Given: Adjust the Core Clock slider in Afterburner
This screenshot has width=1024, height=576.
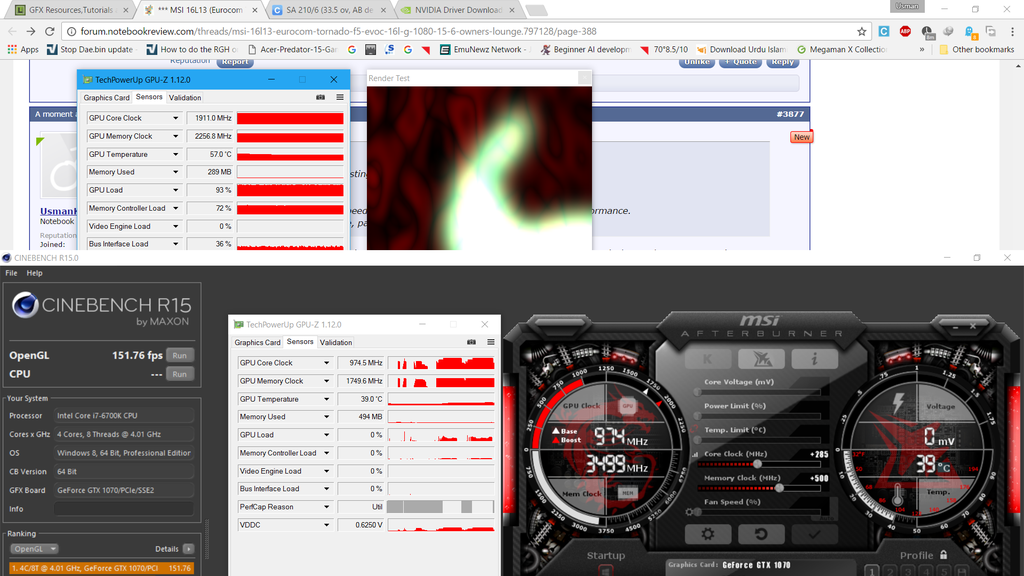Looking at the screenshot, I should click(758, 464).
